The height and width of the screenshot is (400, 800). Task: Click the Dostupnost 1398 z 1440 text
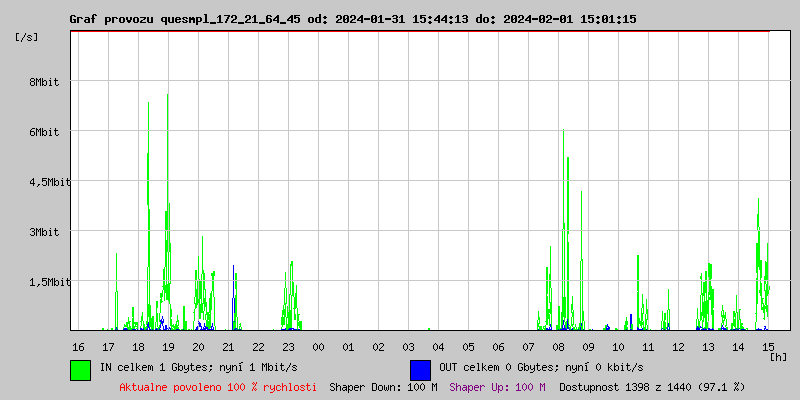[652, 386]
